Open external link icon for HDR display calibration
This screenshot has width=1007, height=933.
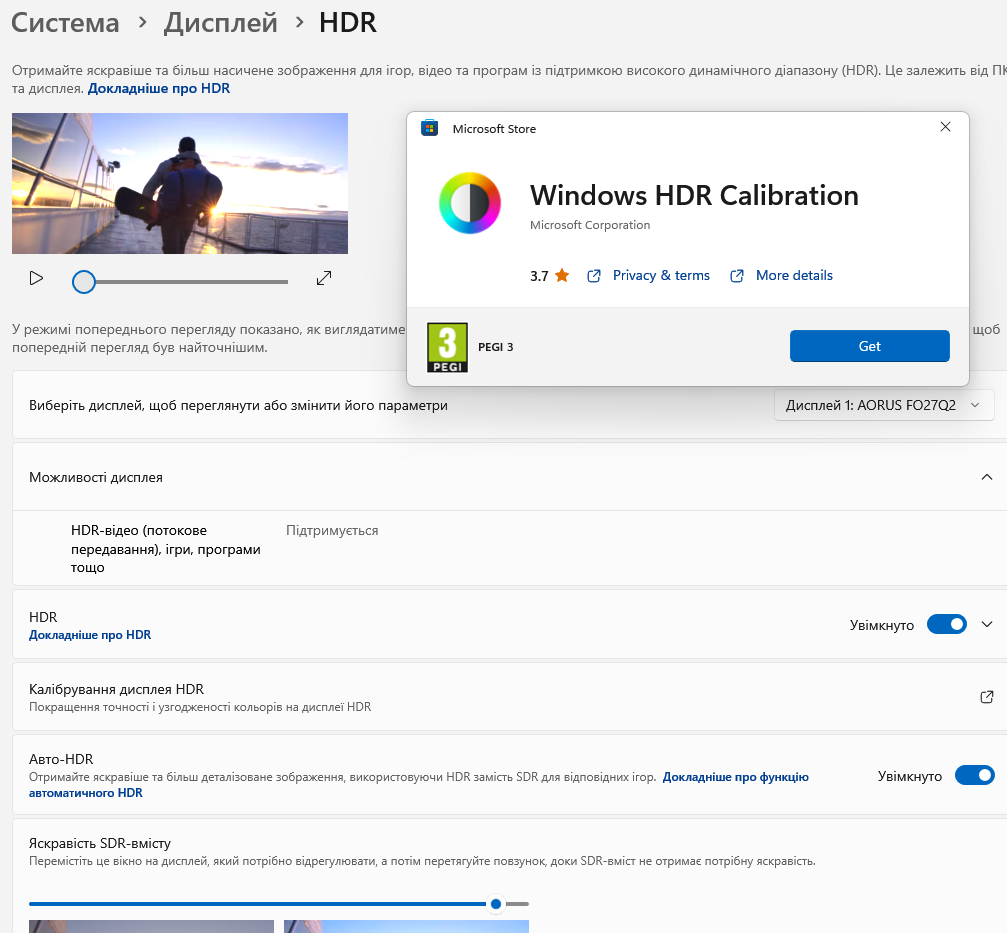[x=986, y=697]
